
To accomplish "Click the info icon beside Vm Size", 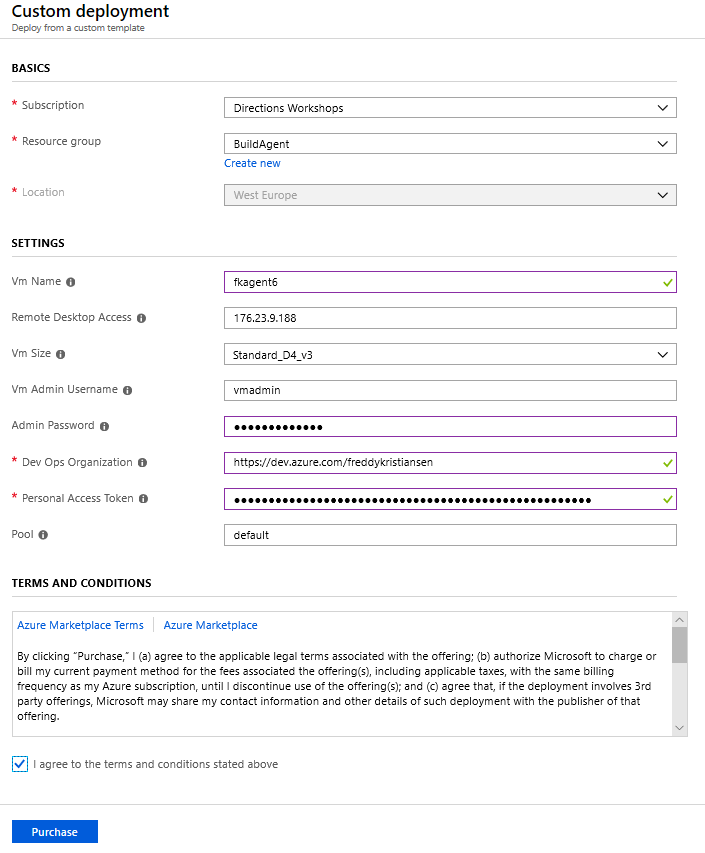I will (x=62, y=354).
